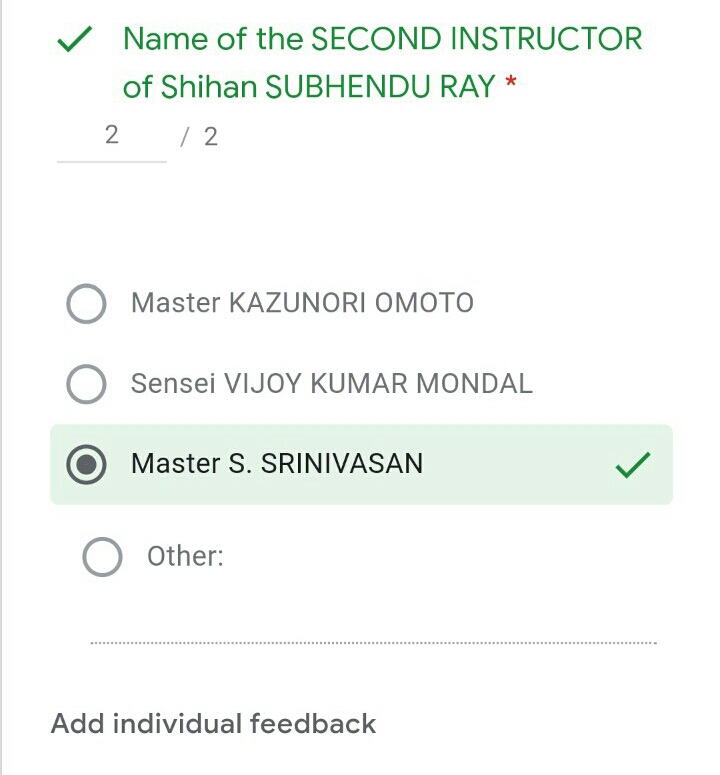
Task: Click the 'Master S. SRINIVASAN' option label
Action: 277,464
